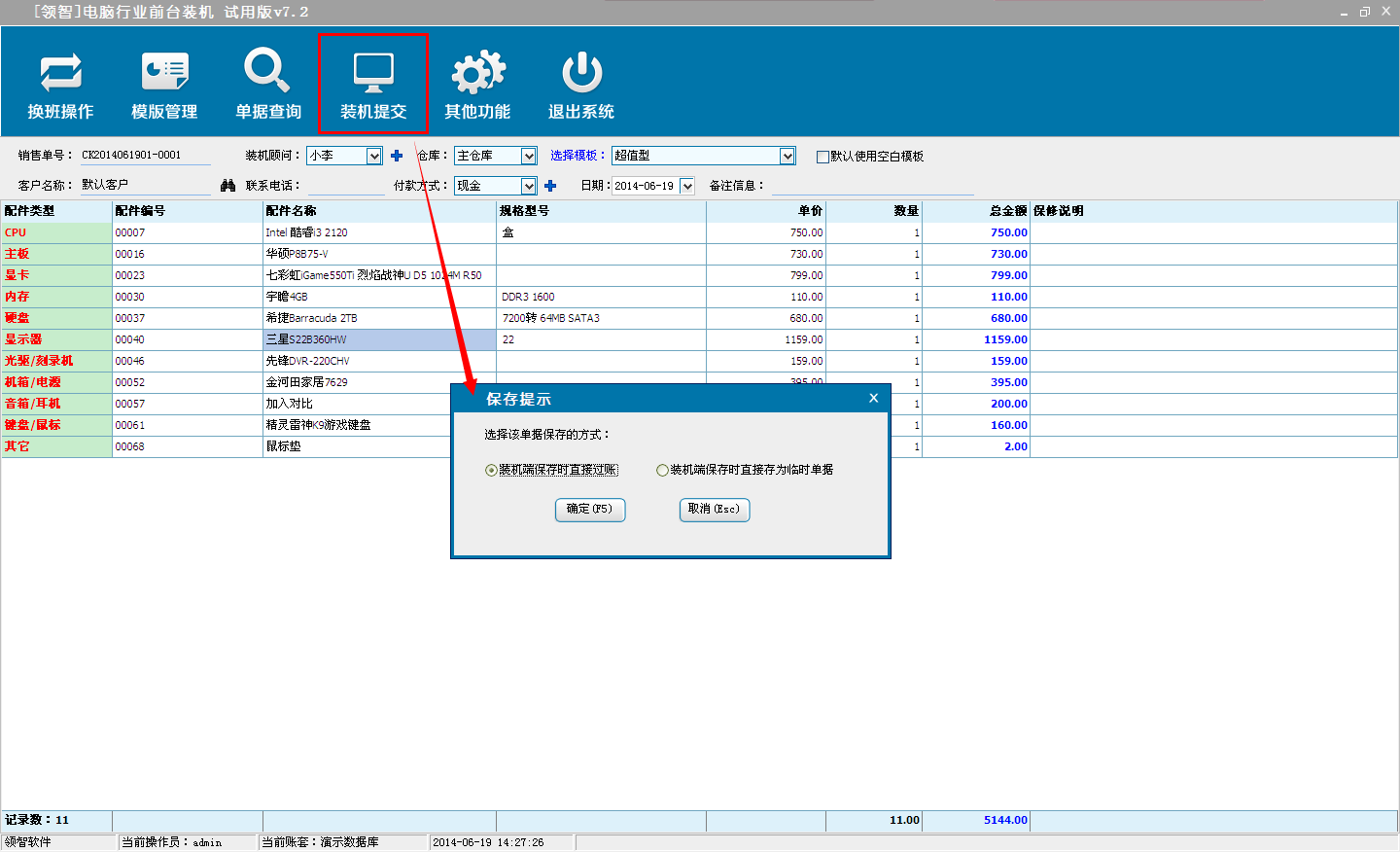Expand the 日期 date picker dropdown
1400x852 pixels.
point(687,186)
